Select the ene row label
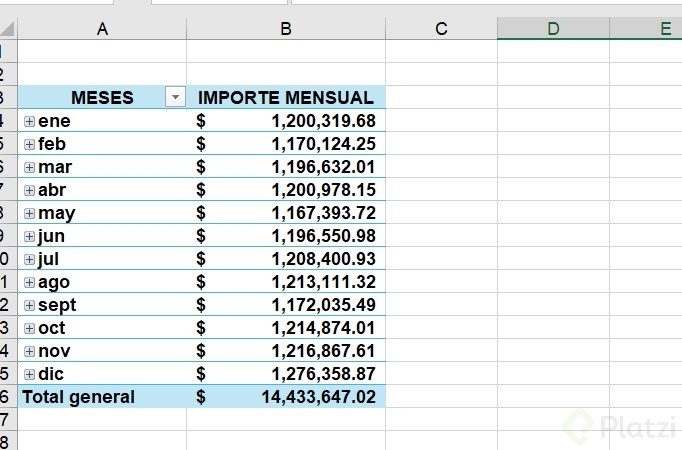 [54, 121]
